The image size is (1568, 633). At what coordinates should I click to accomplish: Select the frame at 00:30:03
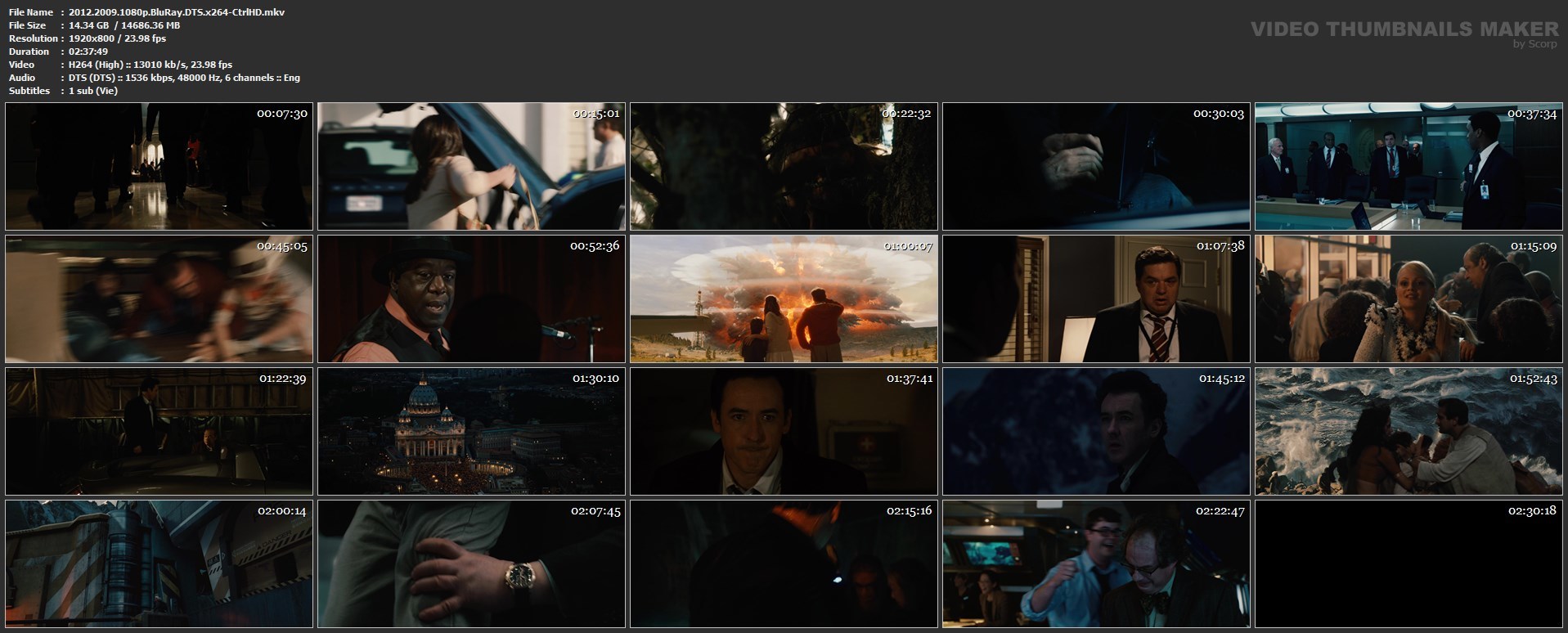(x=1096, y=166)
